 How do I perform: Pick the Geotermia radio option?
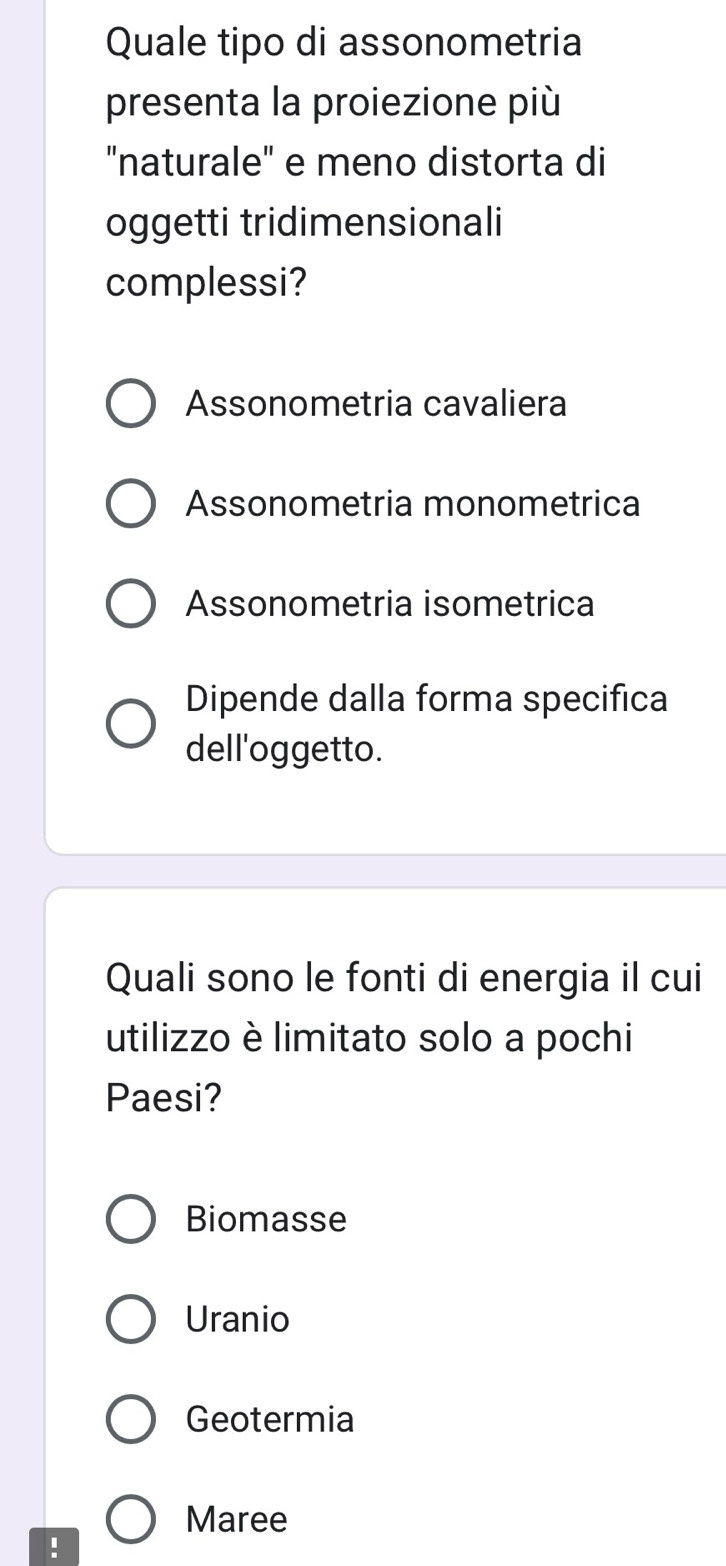pos(130,1420)
